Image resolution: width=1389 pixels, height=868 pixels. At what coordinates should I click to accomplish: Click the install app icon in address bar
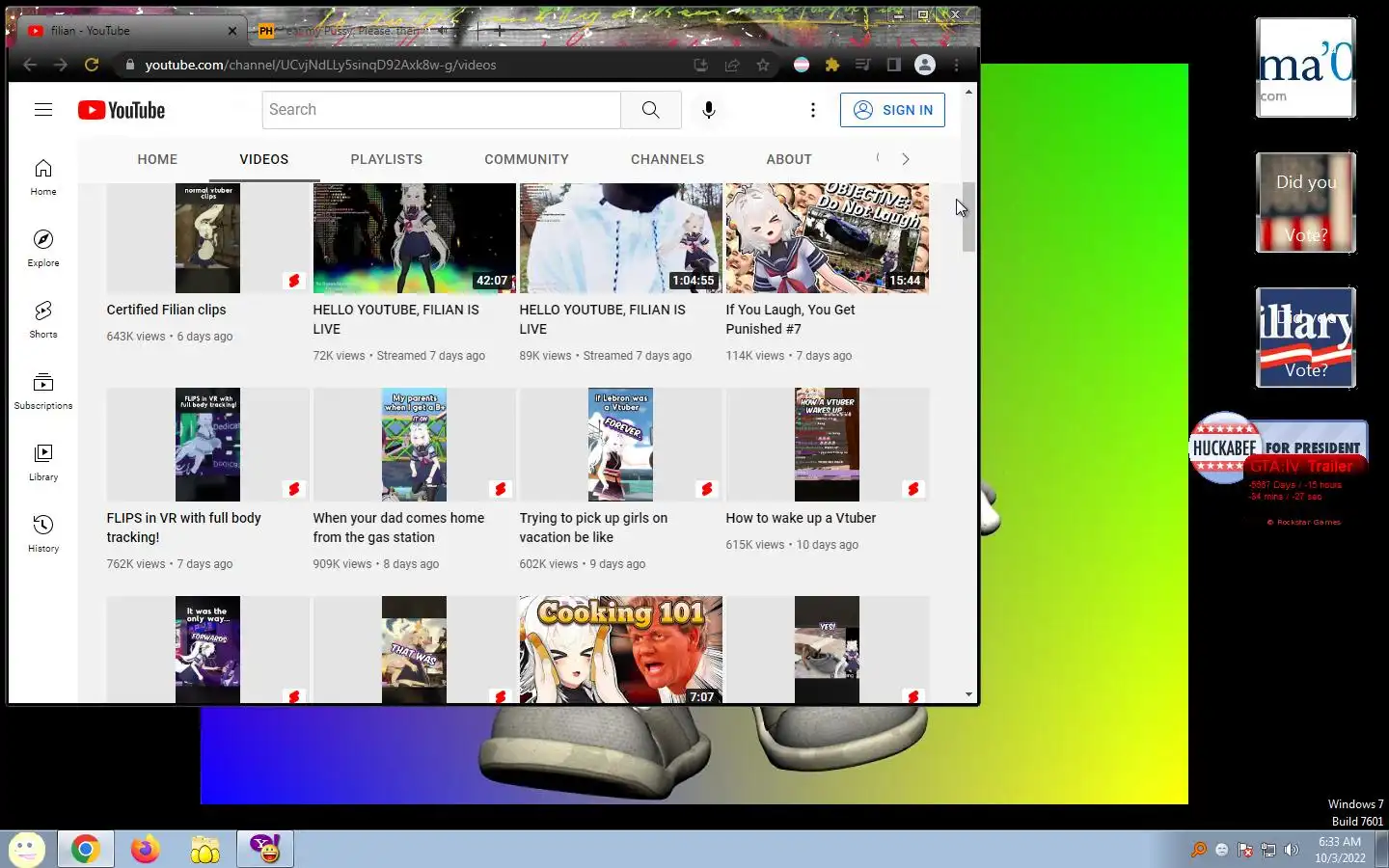[x=701, y=65]
